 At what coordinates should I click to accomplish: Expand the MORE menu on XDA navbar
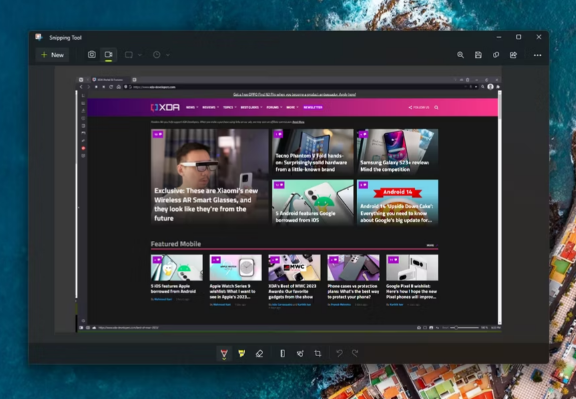point(292,107)
